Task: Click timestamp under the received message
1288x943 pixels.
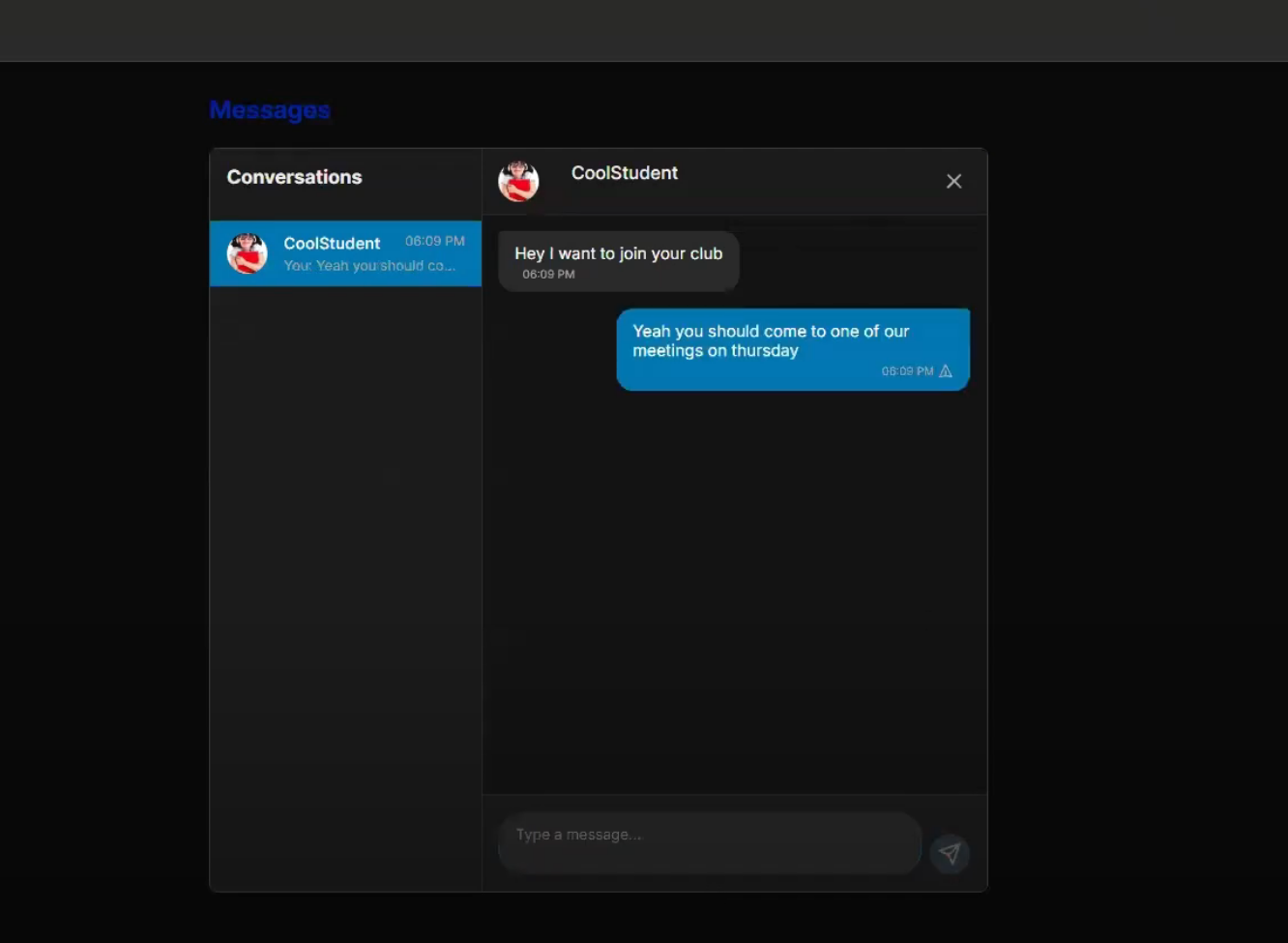Action: pos(548,275)
